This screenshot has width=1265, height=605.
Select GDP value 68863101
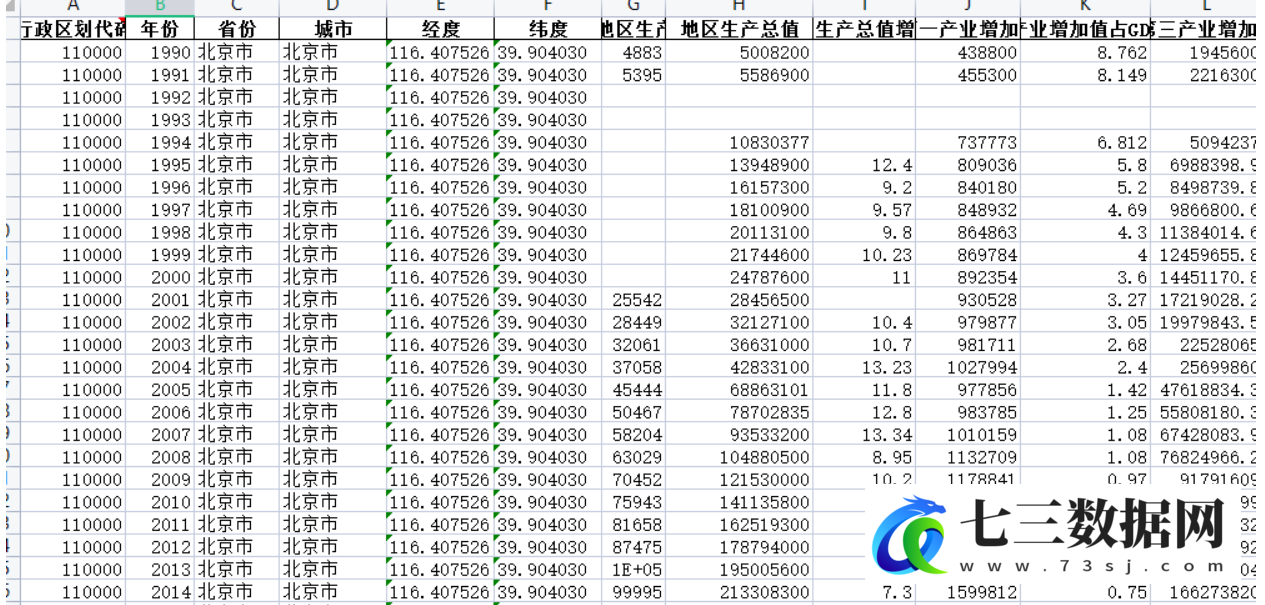point(739,390)
